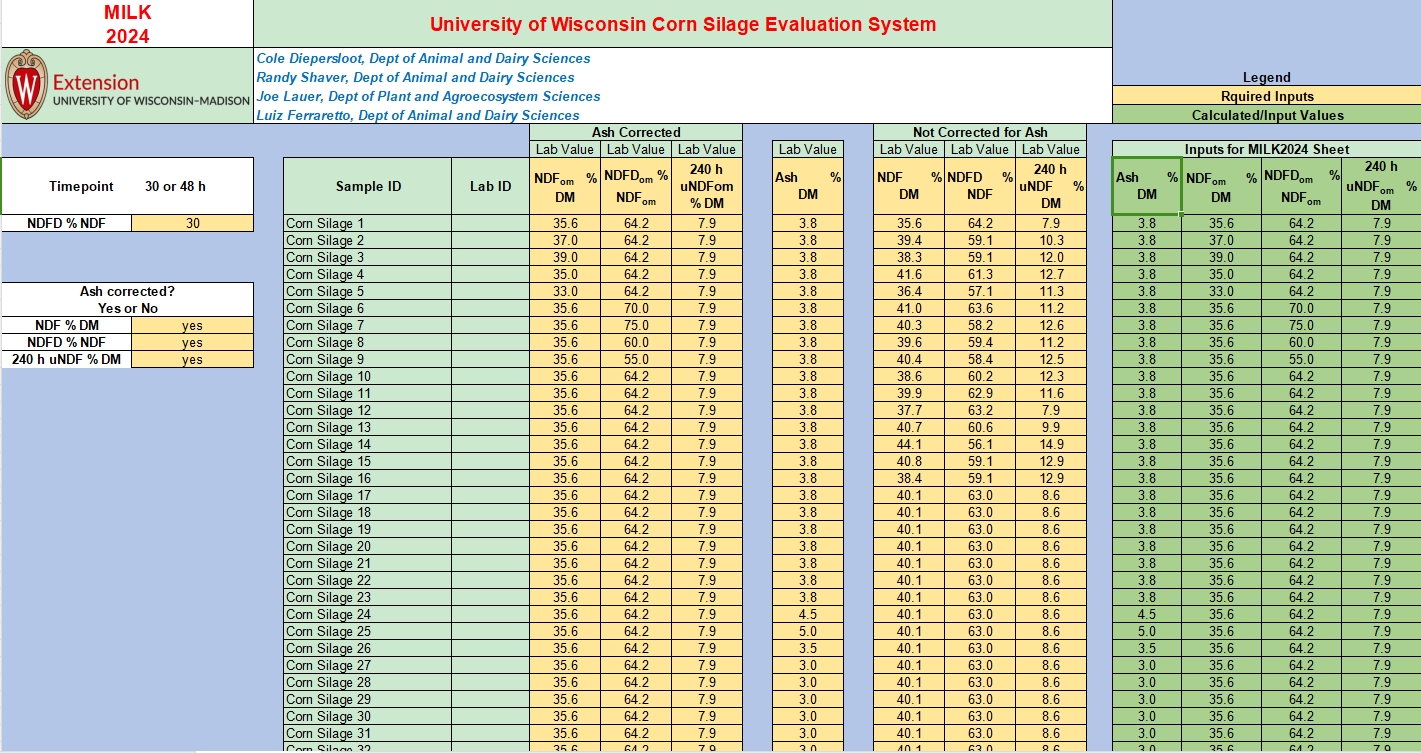The height and width of the screenshot is (753, 1421).
Task: Select the 'Not Corrected for Ash' section header
Action: pyautogui.click(x=980, y=132)
